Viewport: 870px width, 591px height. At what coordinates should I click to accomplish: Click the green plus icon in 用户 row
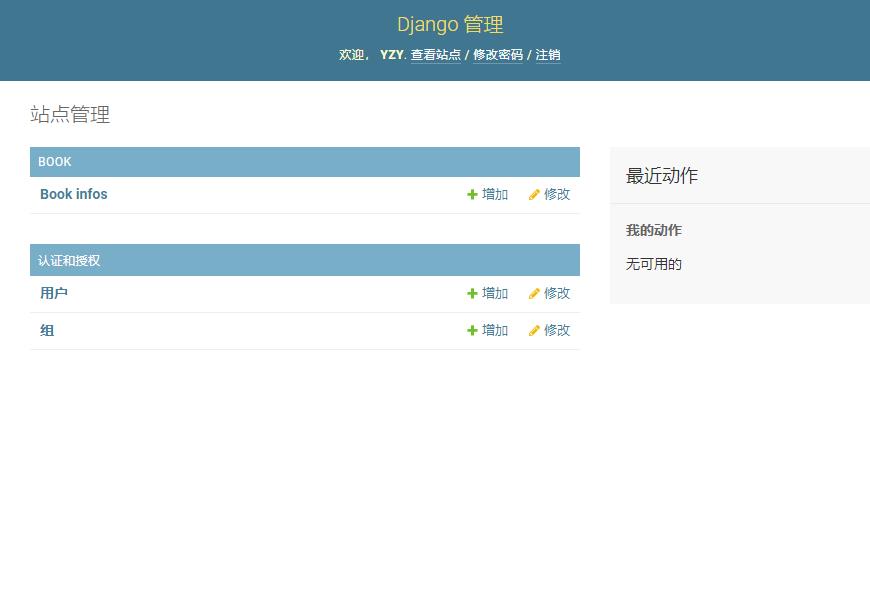click(472, 293)
